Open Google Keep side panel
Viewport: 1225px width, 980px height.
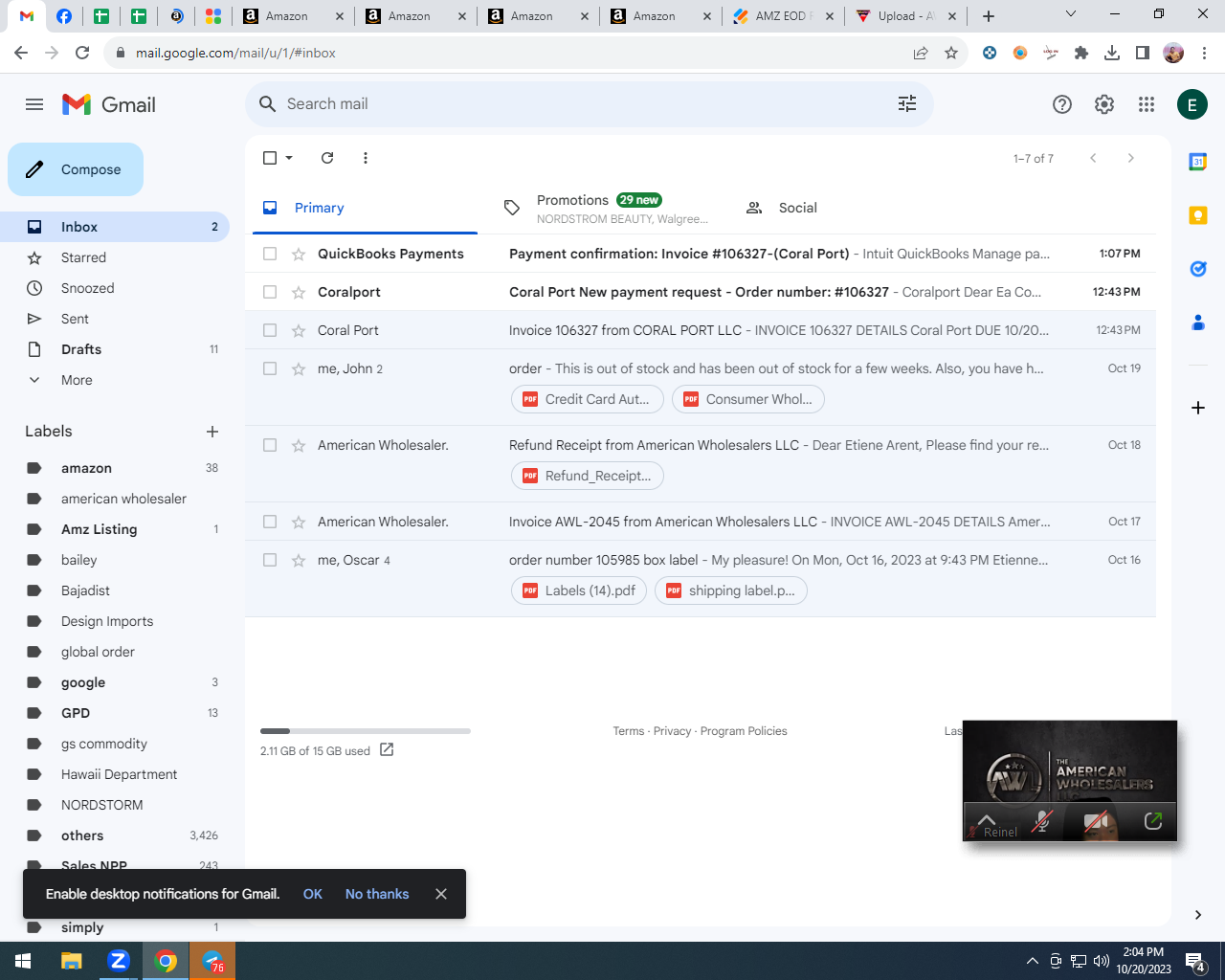[1198, 215]
